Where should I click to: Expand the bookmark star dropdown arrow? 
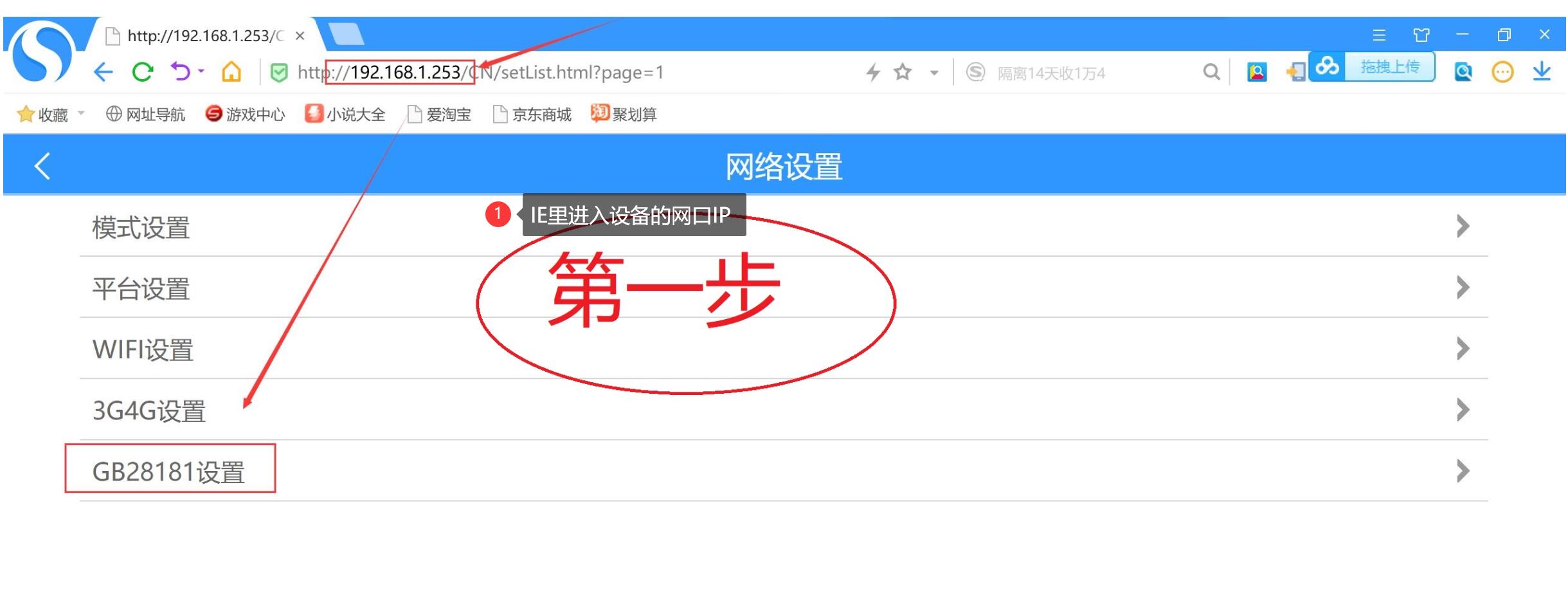[933, 73]
